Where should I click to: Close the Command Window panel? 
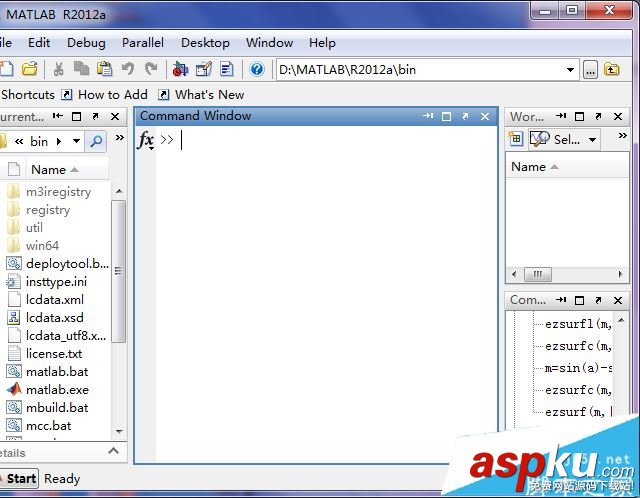click(485, 117)
